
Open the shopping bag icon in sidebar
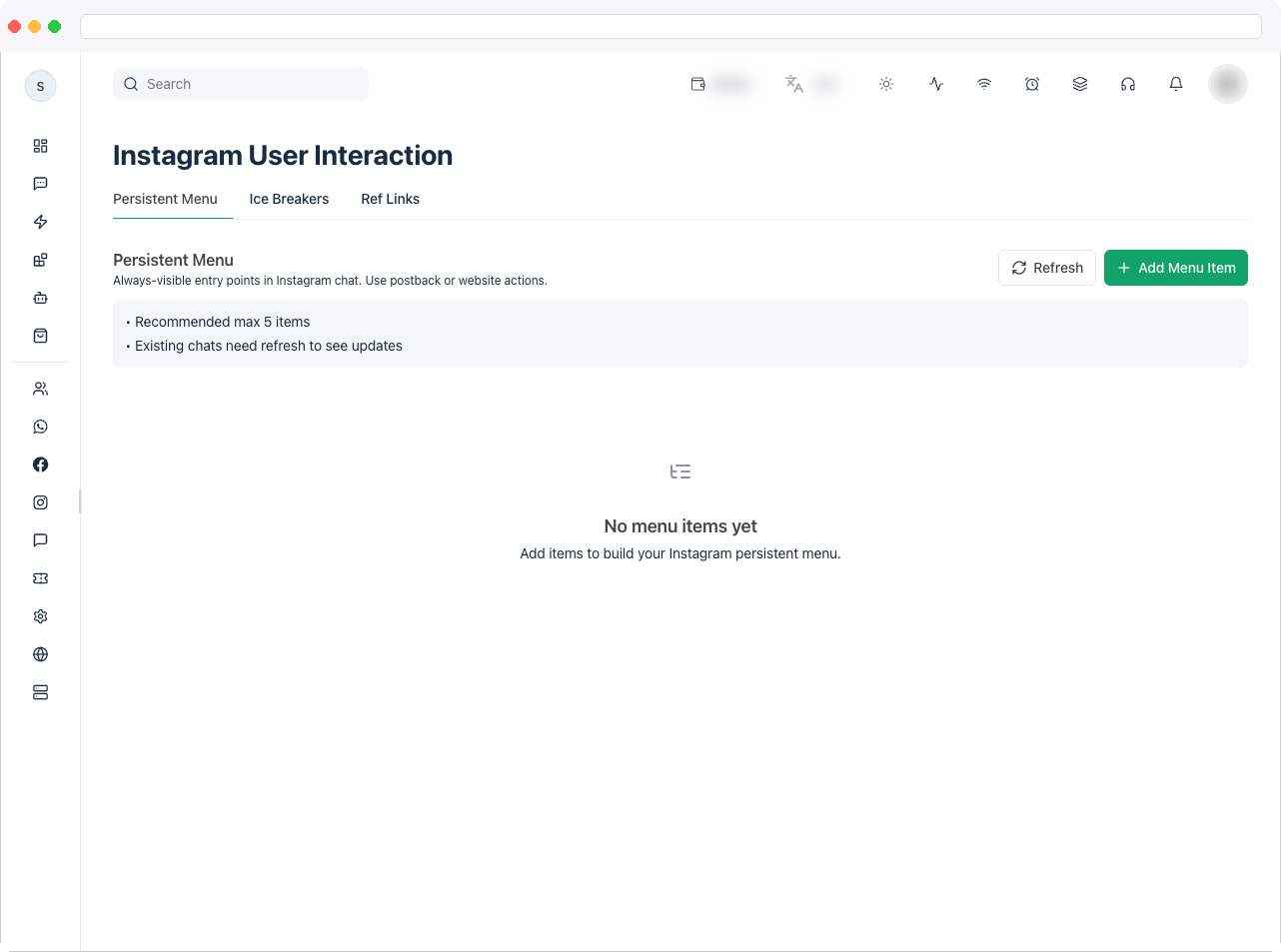click(40, 336)
